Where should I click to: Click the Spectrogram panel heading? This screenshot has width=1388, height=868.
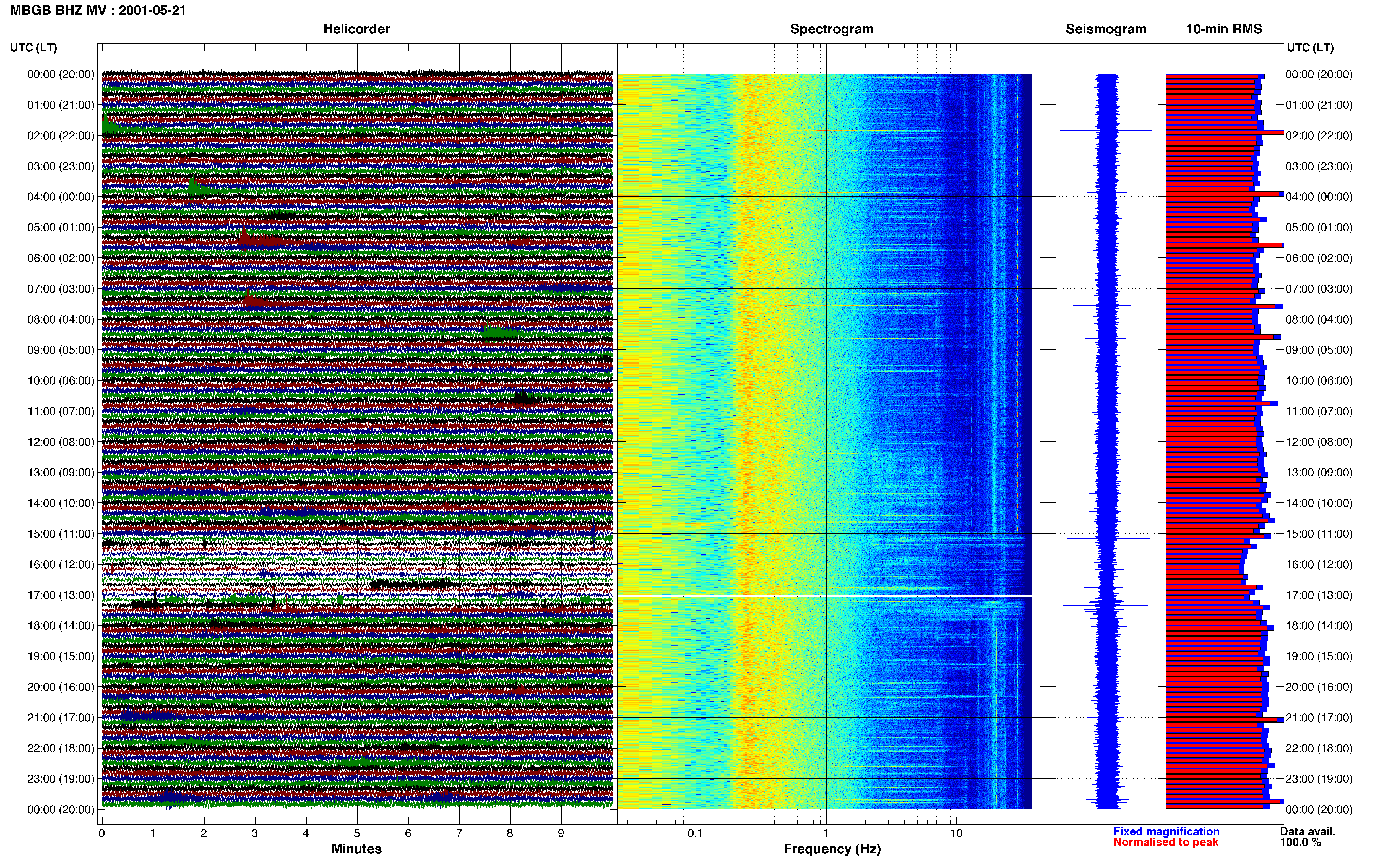tap(832, 29)
